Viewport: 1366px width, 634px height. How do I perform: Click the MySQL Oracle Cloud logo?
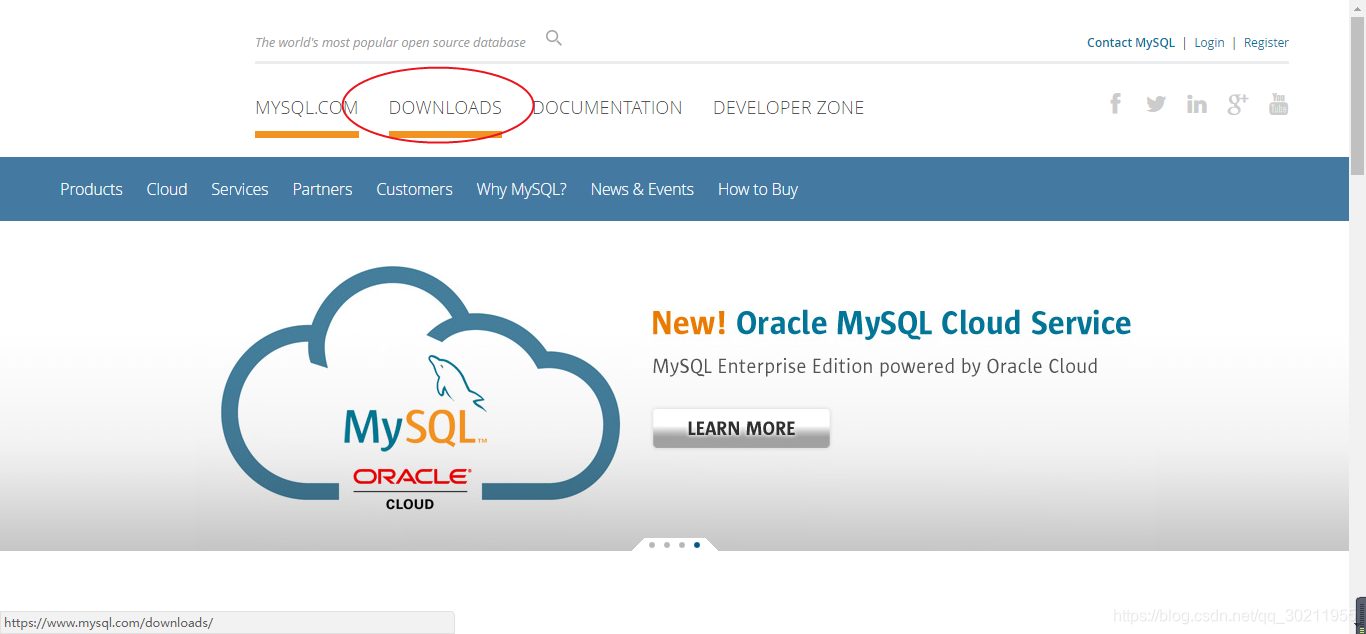tap(420, 390)
